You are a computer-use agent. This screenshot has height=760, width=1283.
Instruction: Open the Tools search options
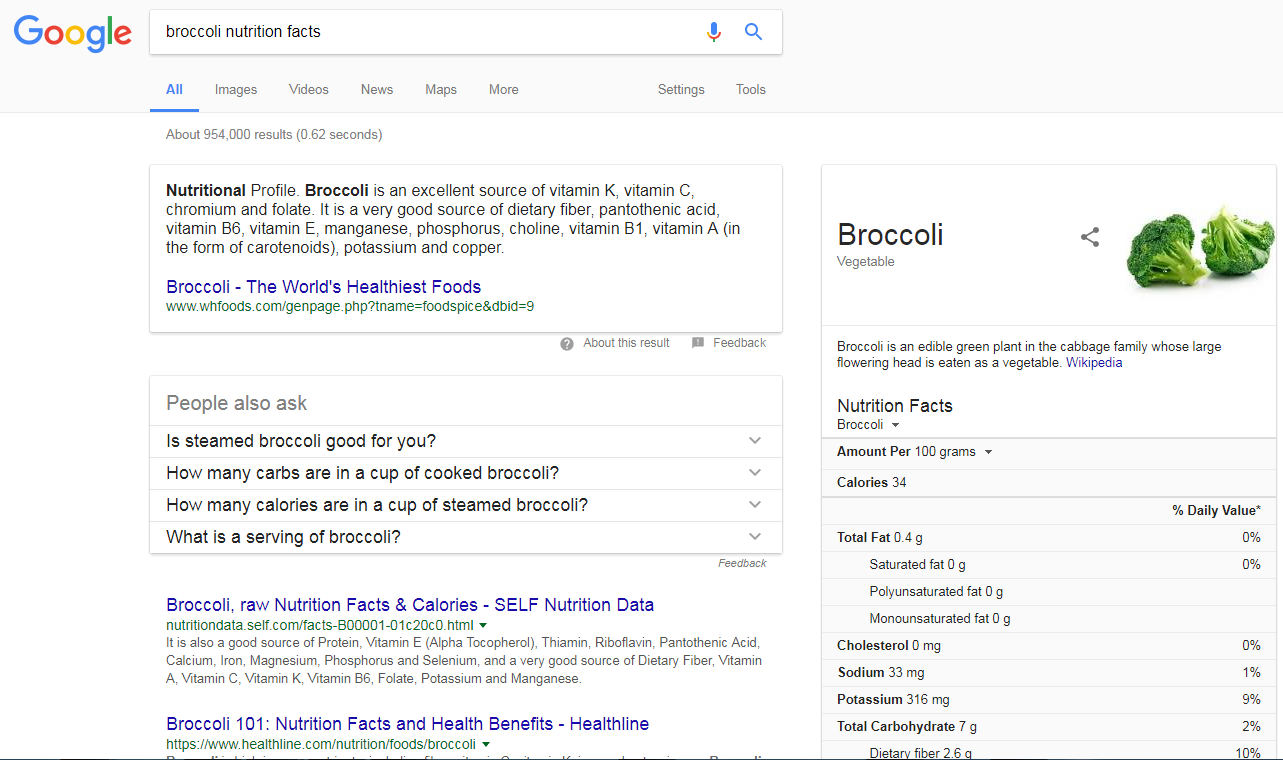(751, 90)
